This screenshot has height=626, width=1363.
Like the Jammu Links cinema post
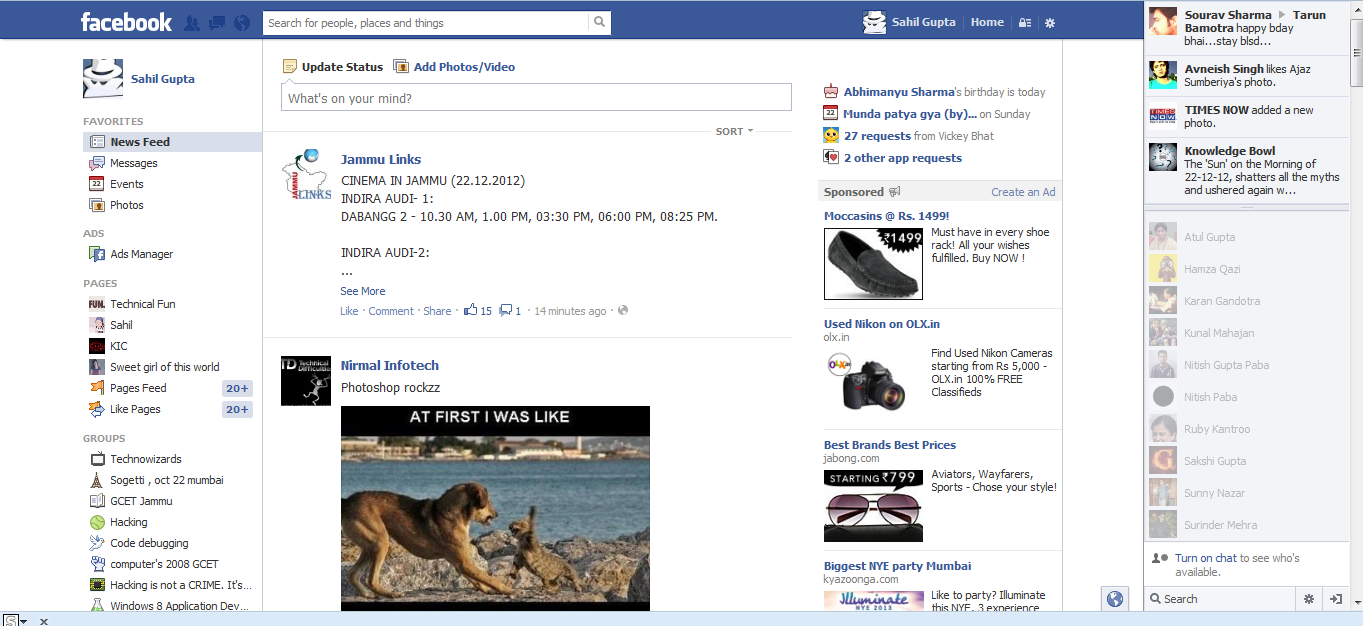pyautogui.click(x=348, y=310)
